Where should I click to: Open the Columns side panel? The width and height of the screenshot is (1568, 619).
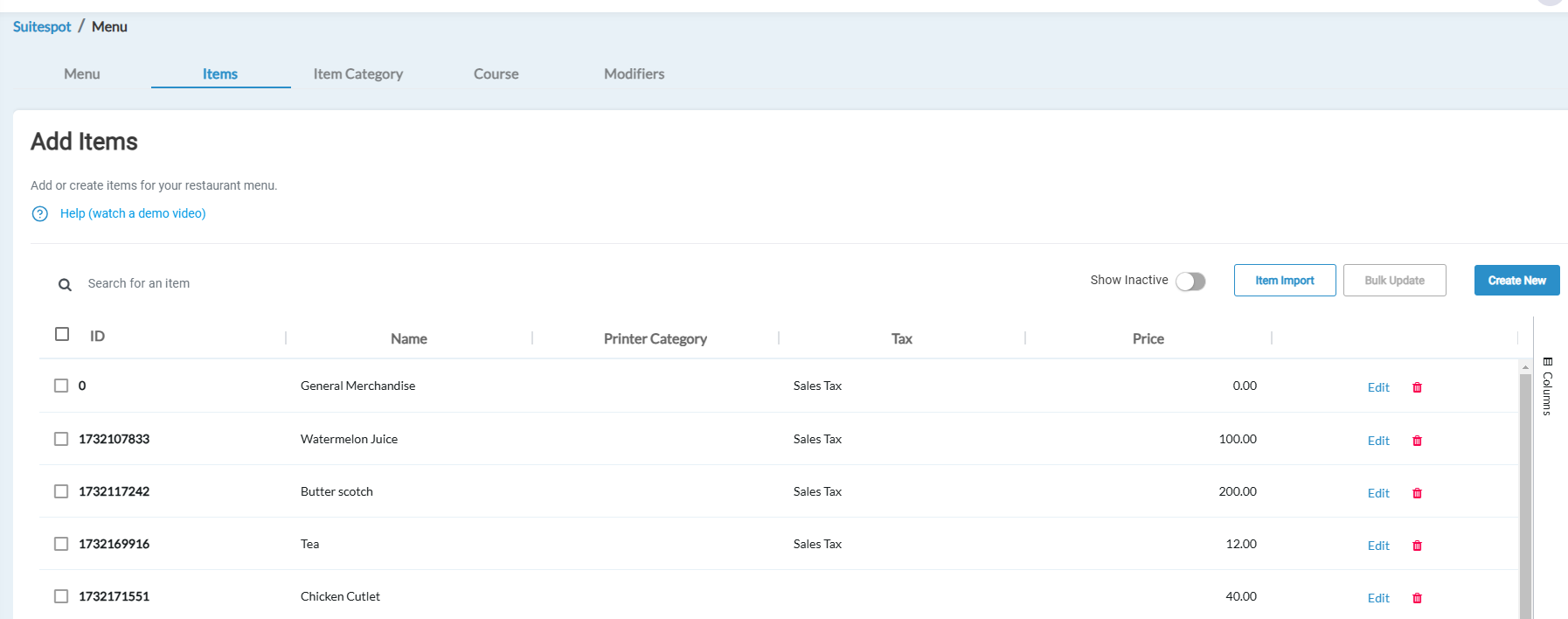(1547, 386)
